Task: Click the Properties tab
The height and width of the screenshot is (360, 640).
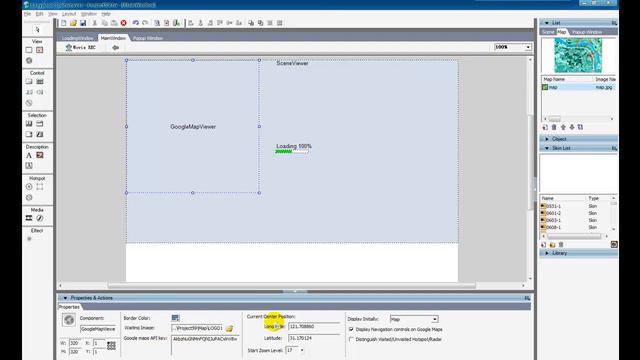Action: point(69,307)
